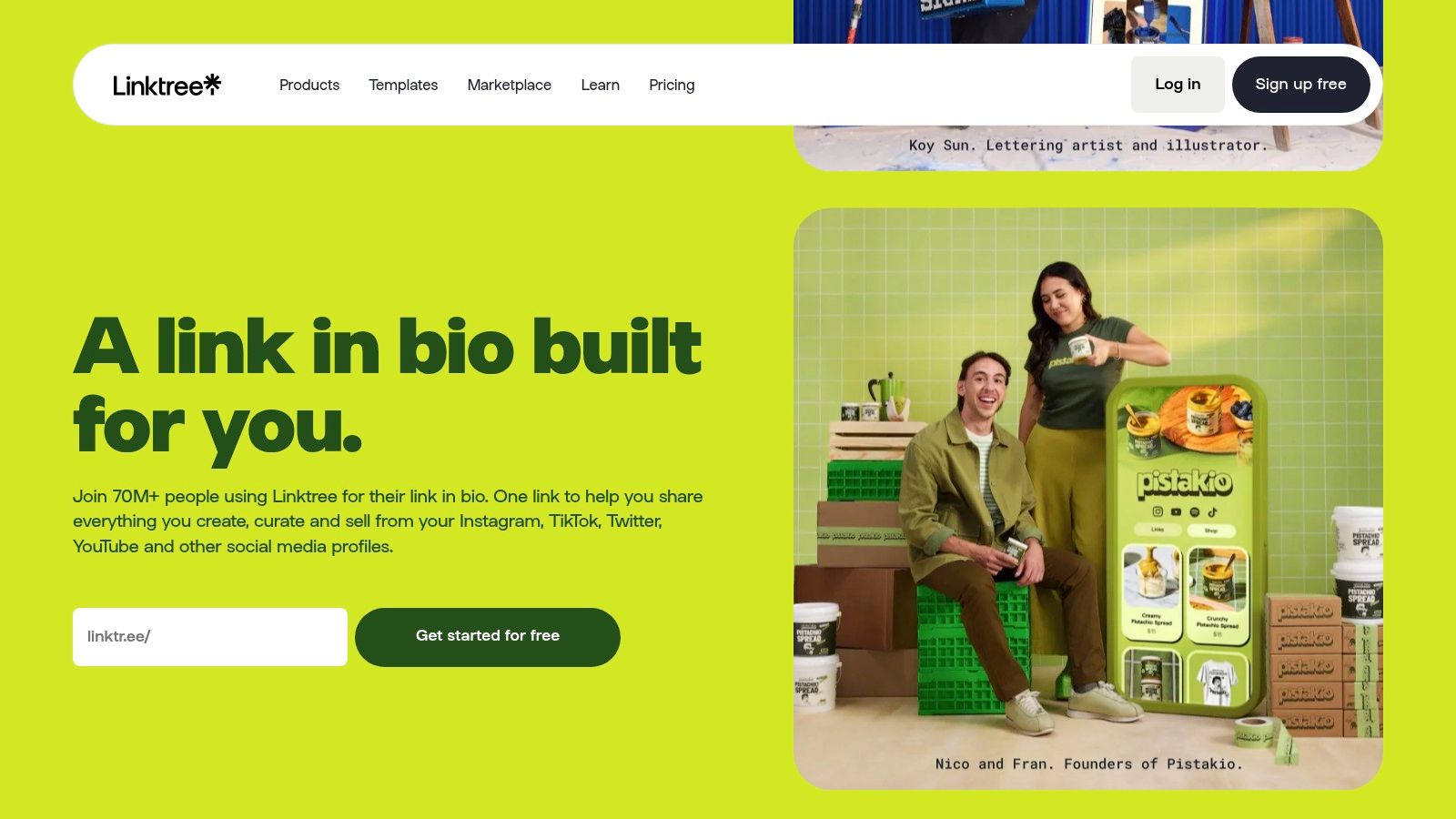Open the Templates menu item
Screen dimensions: 1456x819
click(403, 85)
